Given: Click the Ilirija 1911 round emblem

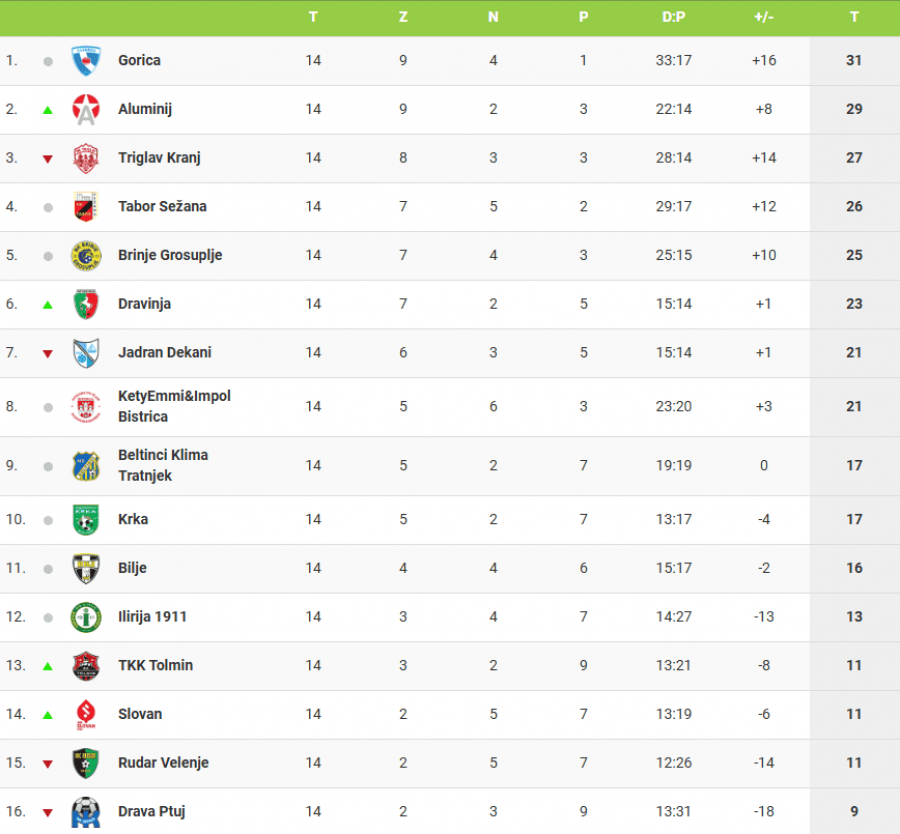Looking at the screenshot, I should 85,617.
